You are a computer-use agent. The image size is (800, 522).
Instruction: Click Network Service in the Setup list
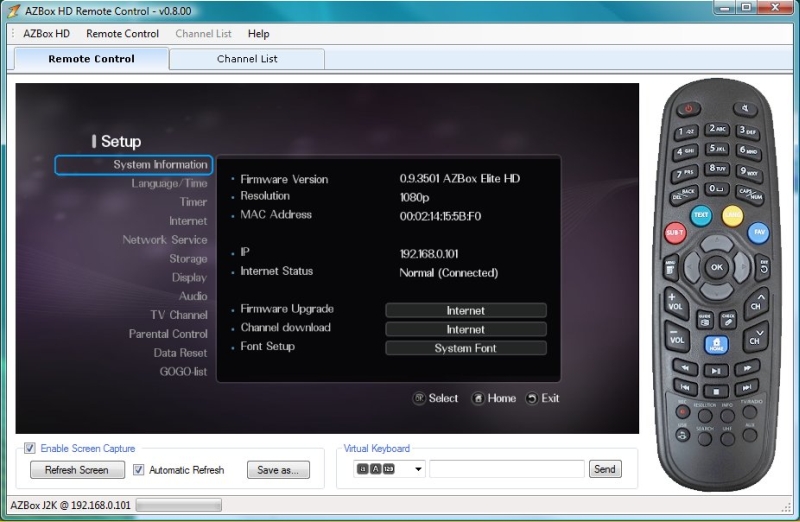click(x=165, y=239)
